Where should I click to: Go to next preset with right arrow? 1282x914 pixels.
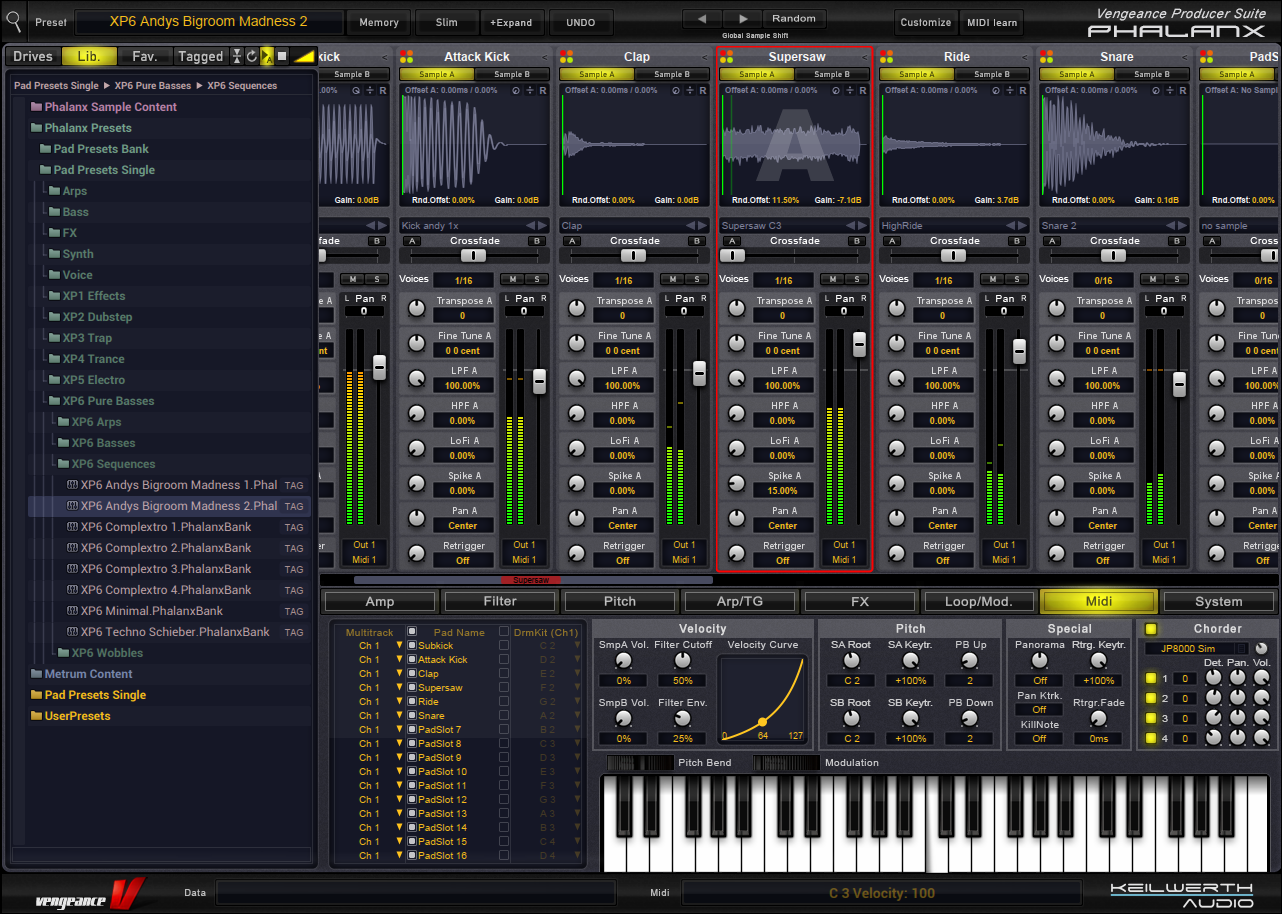pyautogui.click(x=742, y=18)
